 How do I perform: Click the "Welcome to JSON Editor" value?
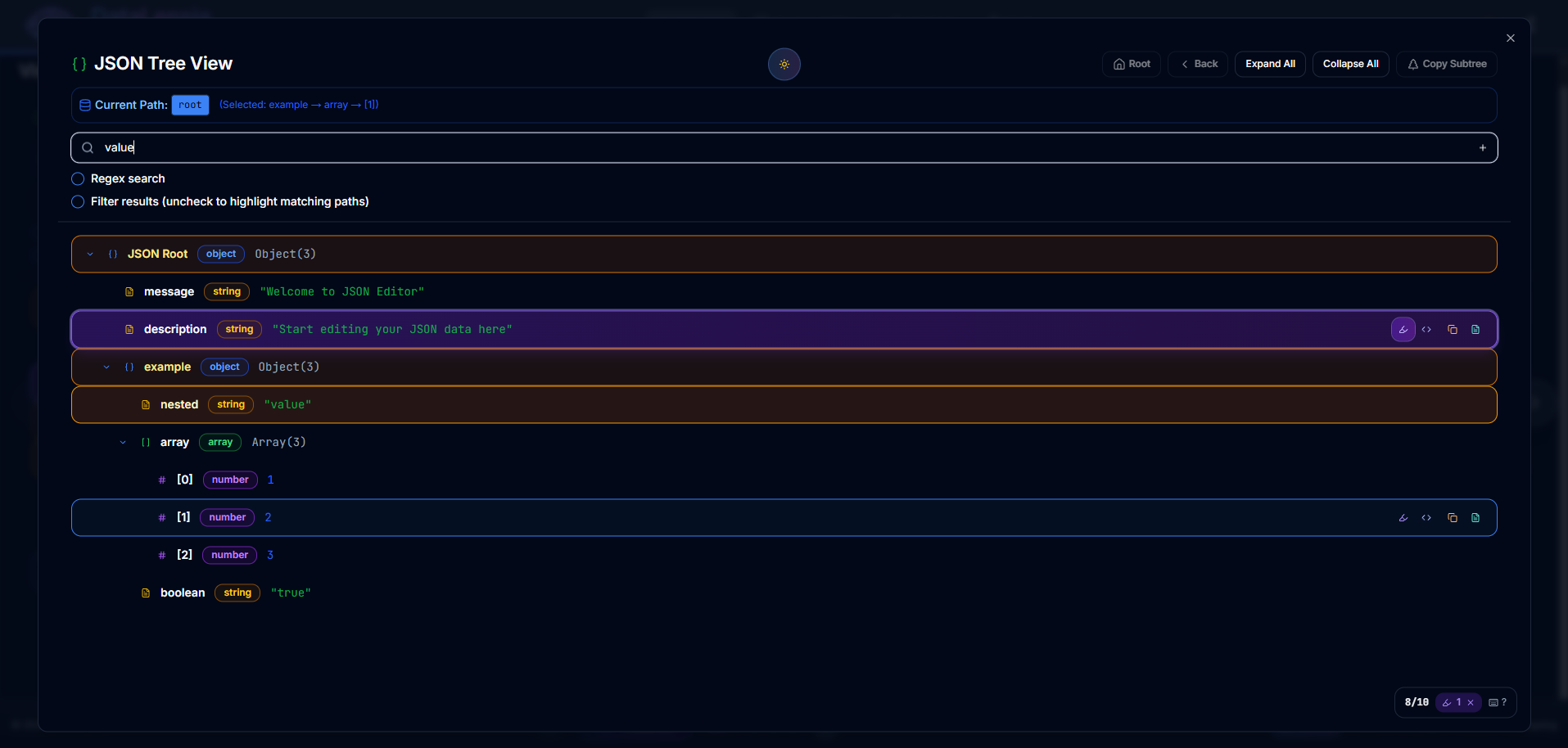tap(342, 292)
